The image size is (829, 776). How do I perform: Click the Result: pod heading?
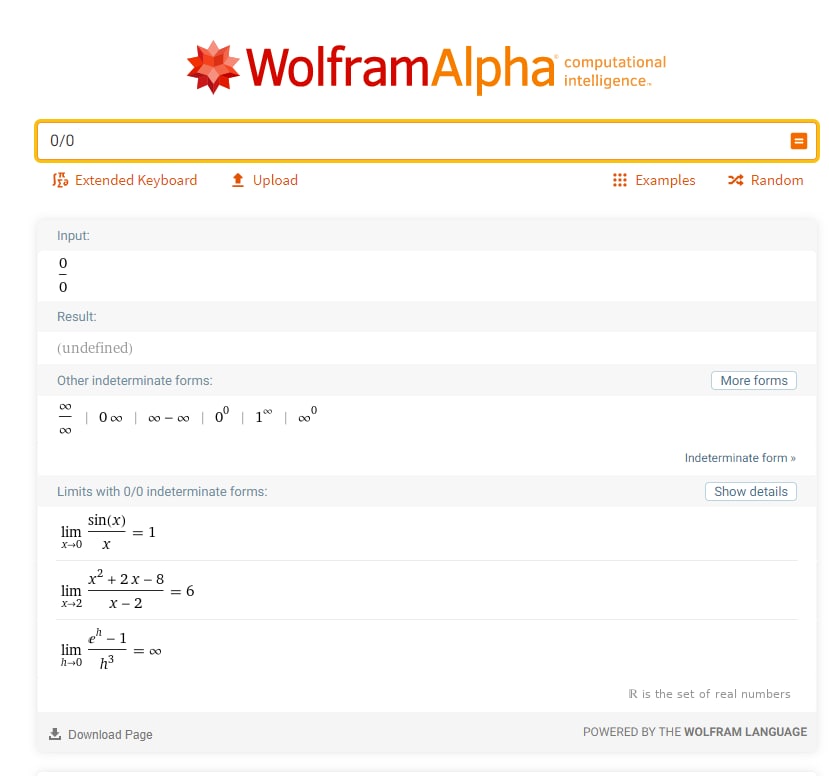[x=77, y=317]
